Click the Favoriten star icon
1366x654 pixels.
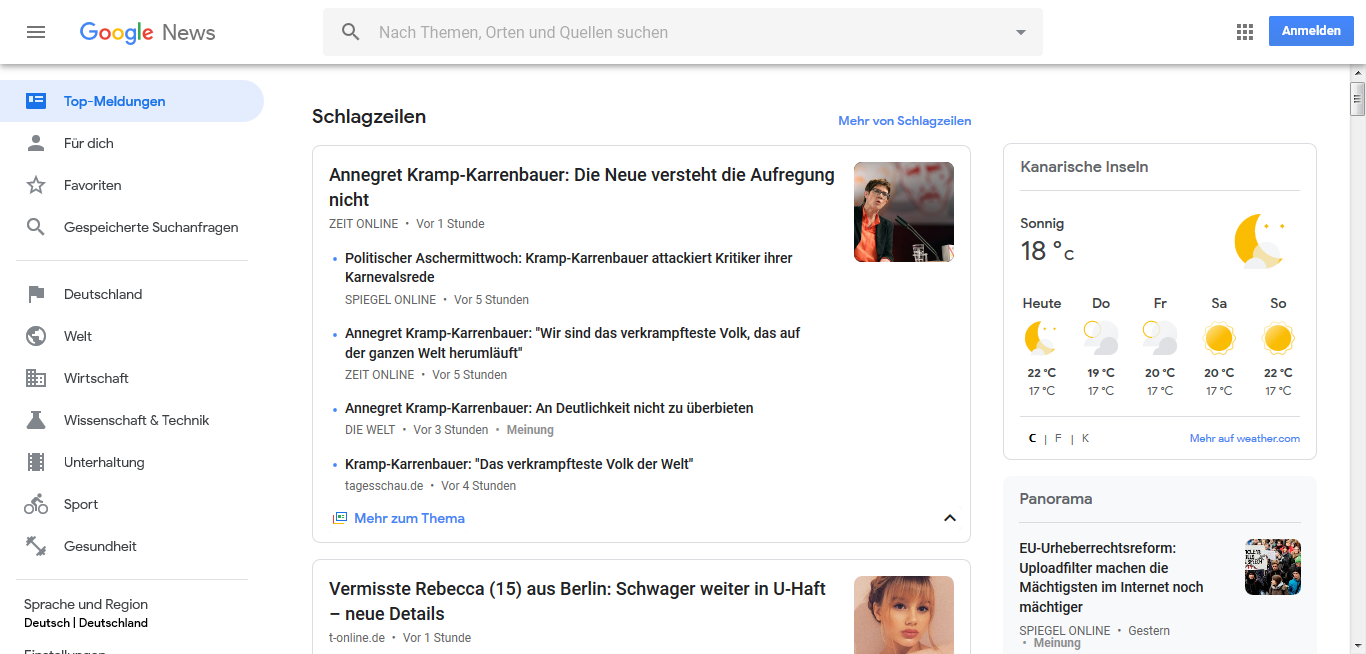point(36,185)
